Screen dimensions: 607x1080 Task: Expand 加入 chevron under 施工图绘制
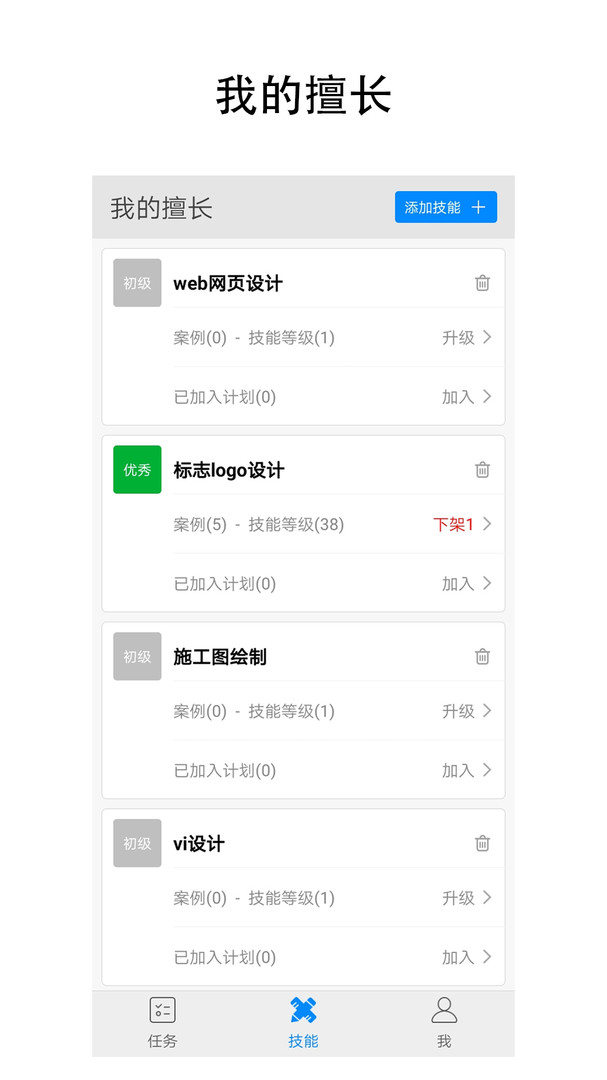pyautogui.click(x=487, y=770)
